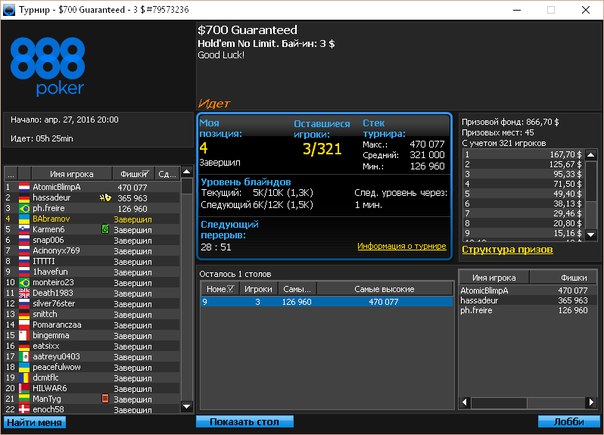Sort player list by Имя игрока column
This screenshot has width=604, height=435.
[x=72, y=174]
